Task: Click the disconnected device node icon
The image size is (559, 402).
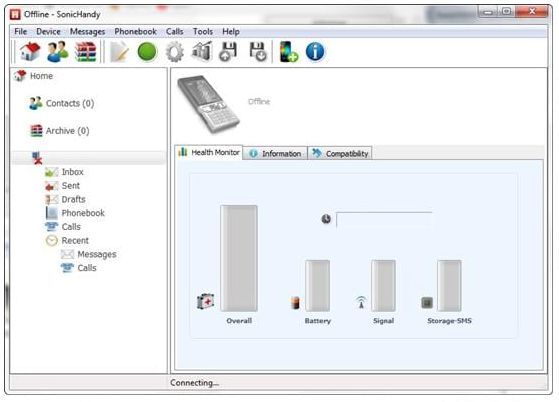Action: 37,158
